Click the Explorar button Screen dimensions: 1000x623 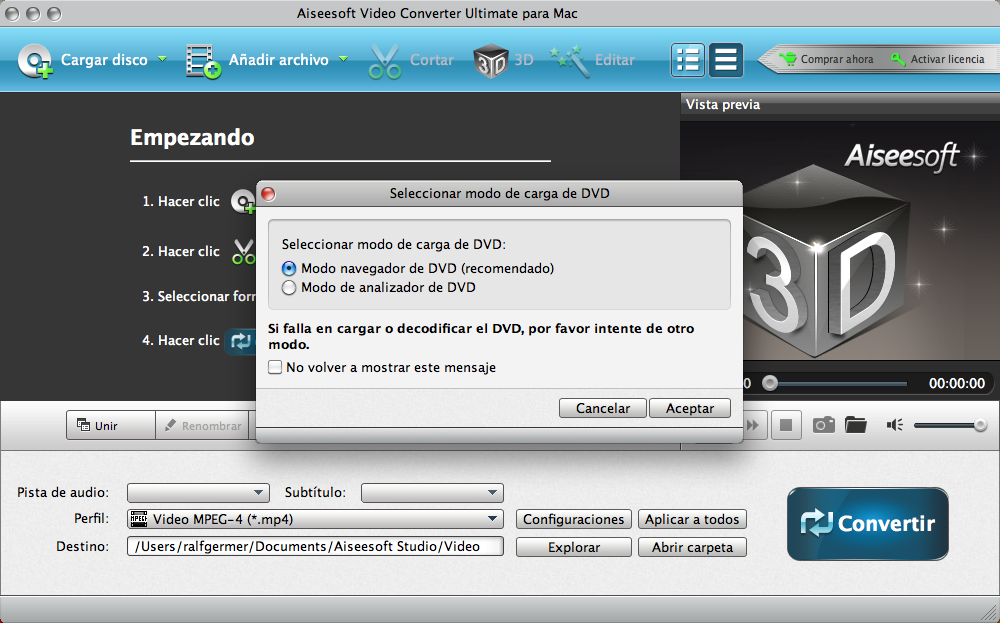click(573, 547)
